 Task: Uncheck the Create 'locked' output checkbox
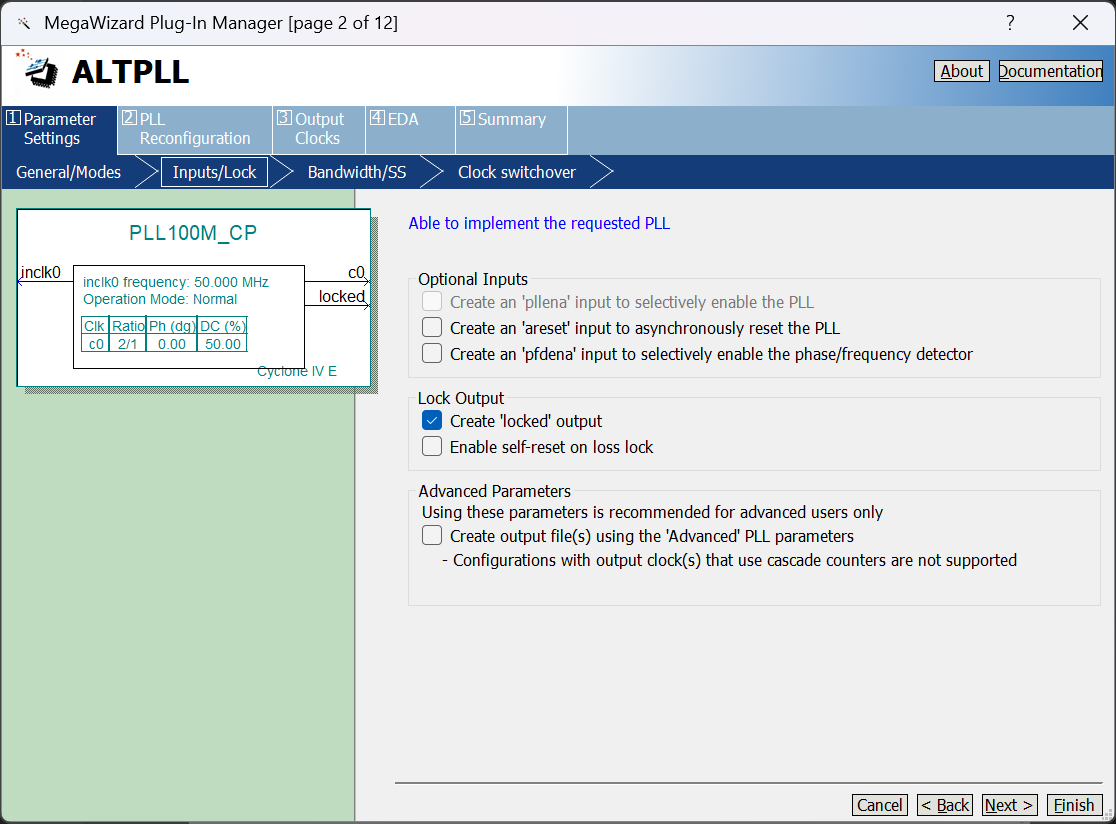coord(432,421)
